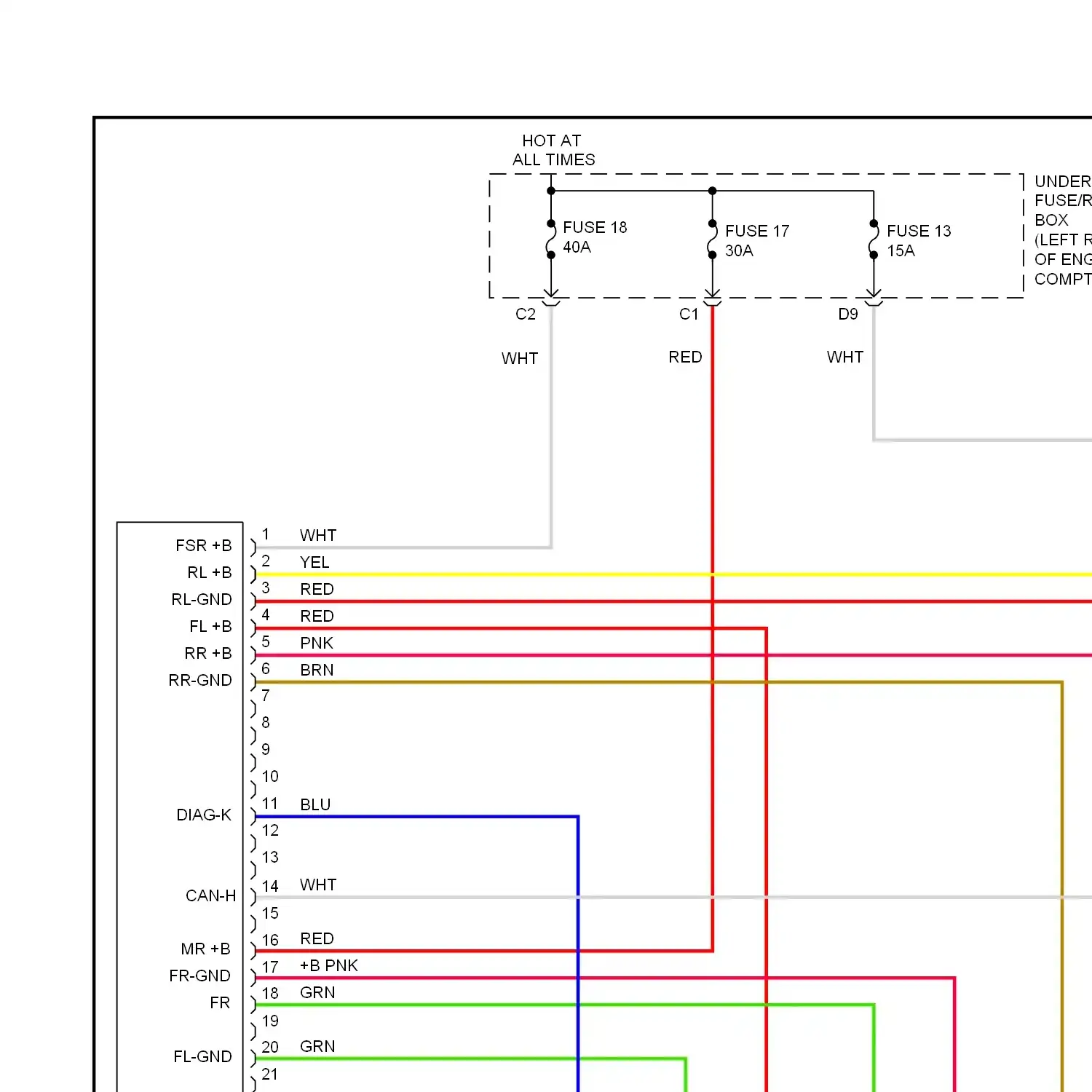Click the WHT wire label at pin 14
Viewport: 1092px width, 1092px height.
point(318,885)
